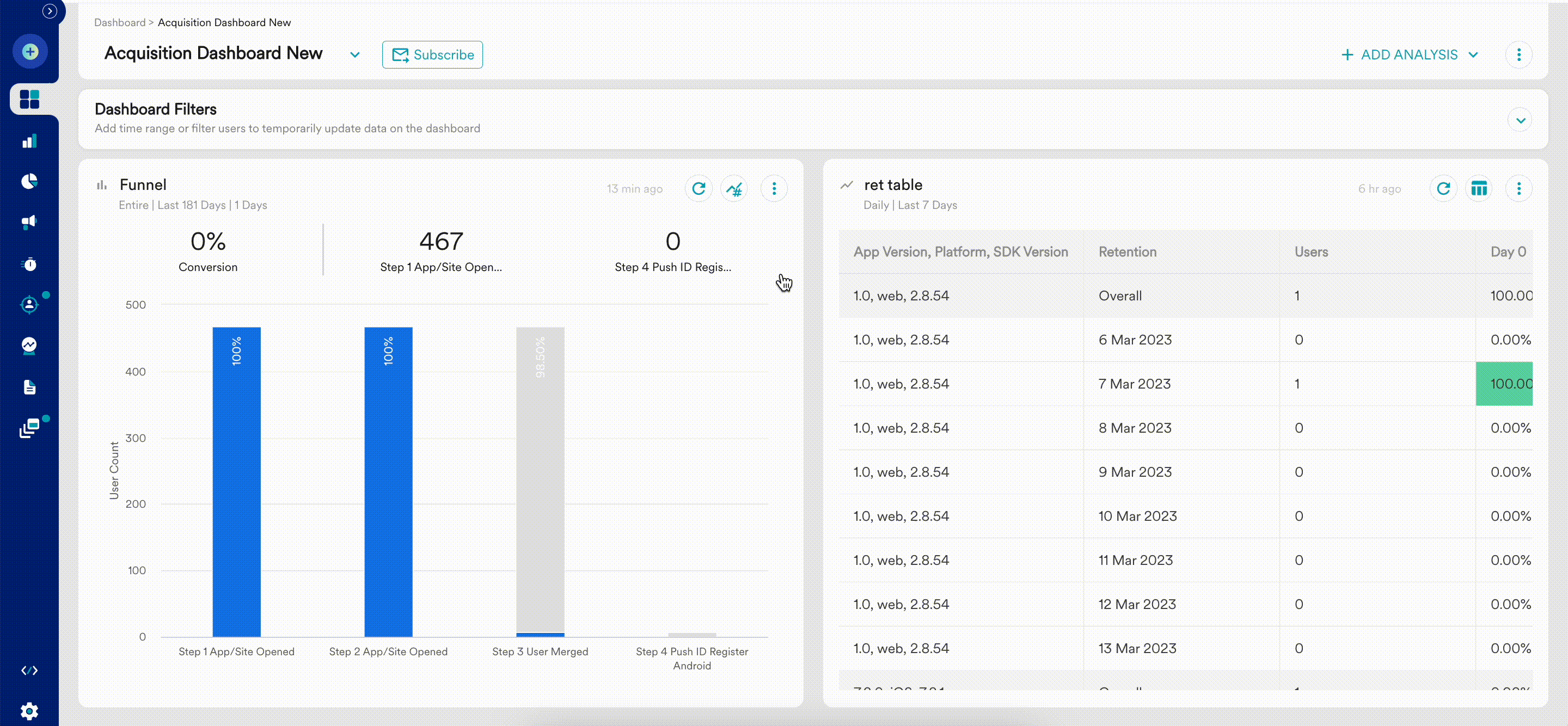Open the dashboards grid sidebar icon
This screenshot has width=1568, height=726.
pos(29,99)
